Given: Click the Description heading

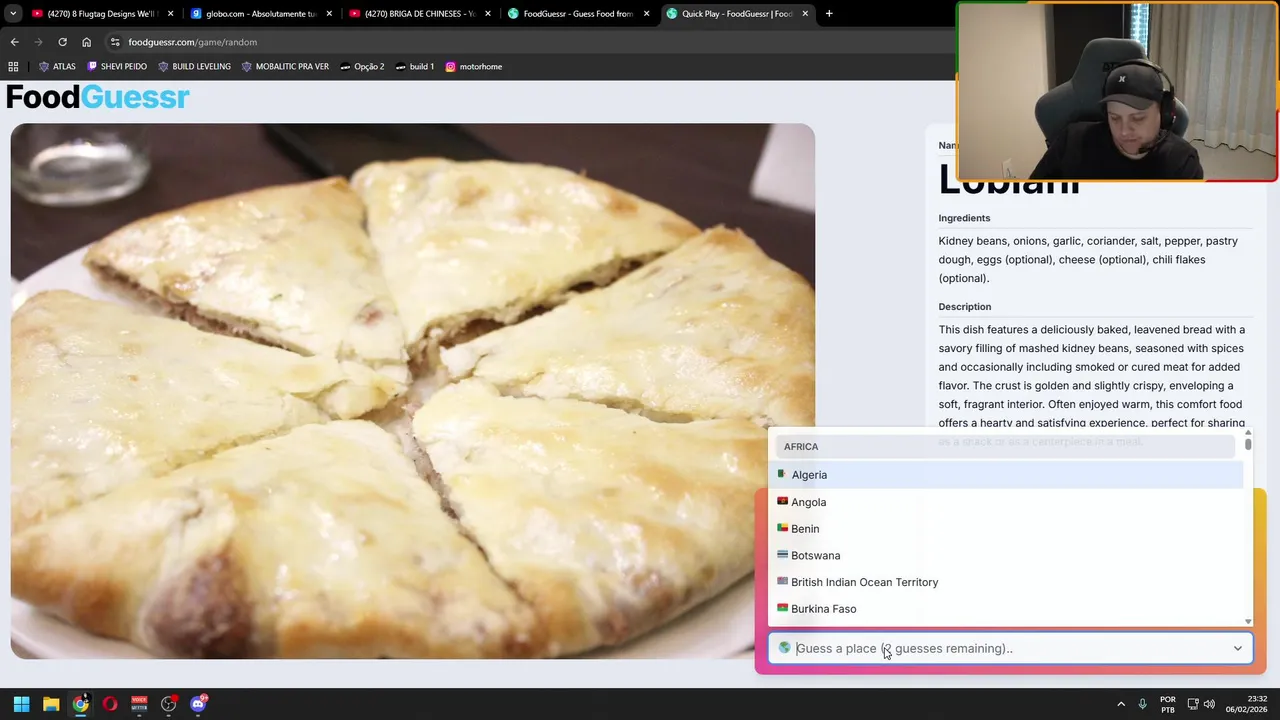Looking at the screenshot, I should click(x=965, y=307).
